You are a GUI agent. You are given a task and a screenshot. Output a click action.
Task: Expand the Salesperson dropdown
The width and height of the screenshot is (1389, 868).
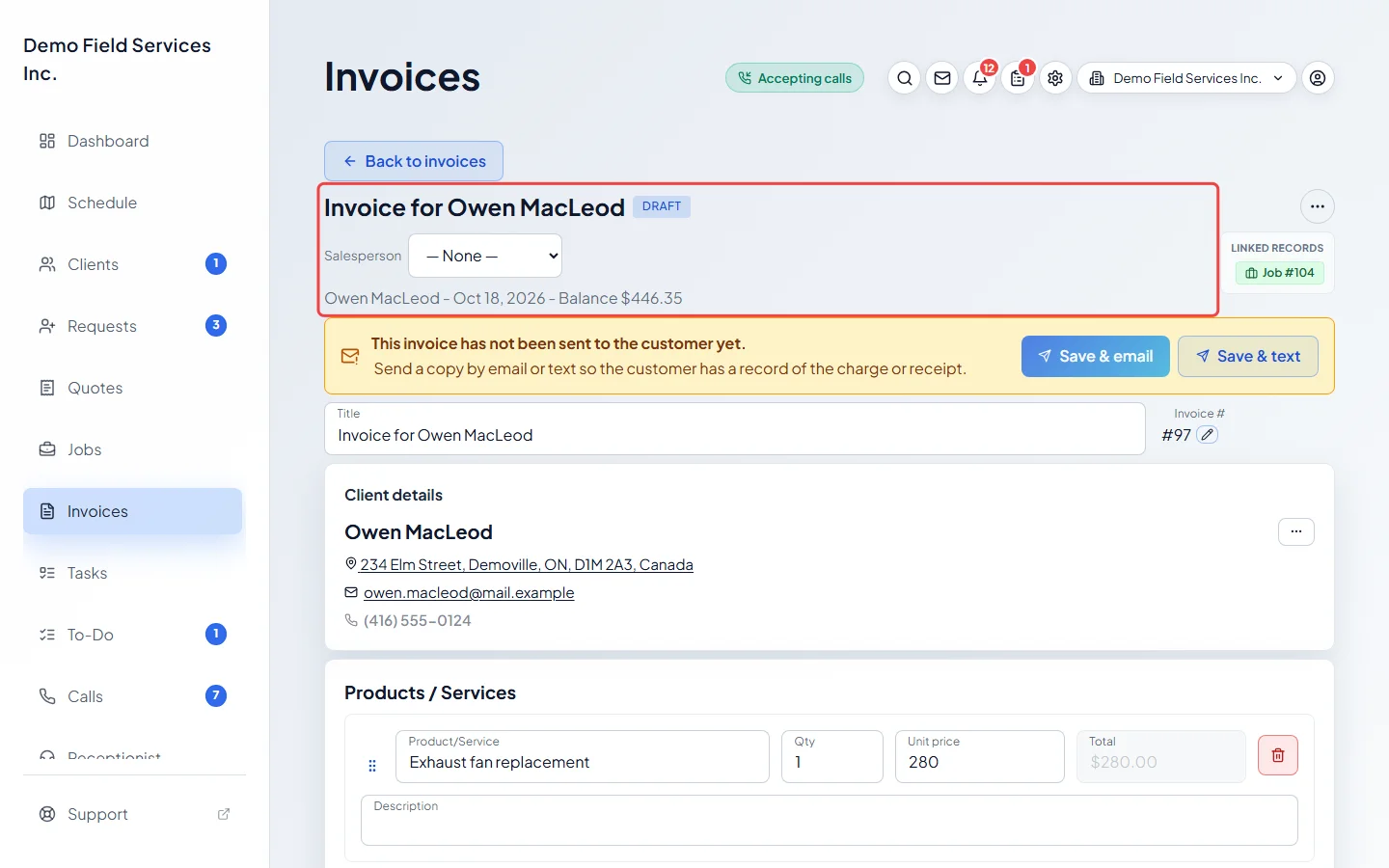click(485, 256)
